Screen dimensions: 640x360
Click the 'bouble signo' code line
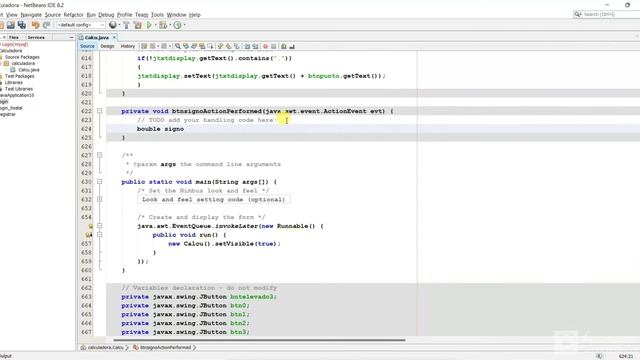click(160, 129)
